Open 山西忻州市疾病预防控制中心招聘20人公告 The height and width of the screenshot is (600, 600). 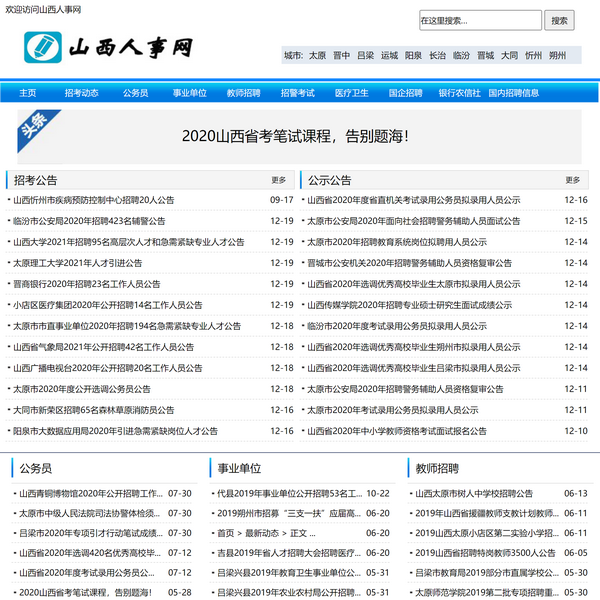(93, 200)
